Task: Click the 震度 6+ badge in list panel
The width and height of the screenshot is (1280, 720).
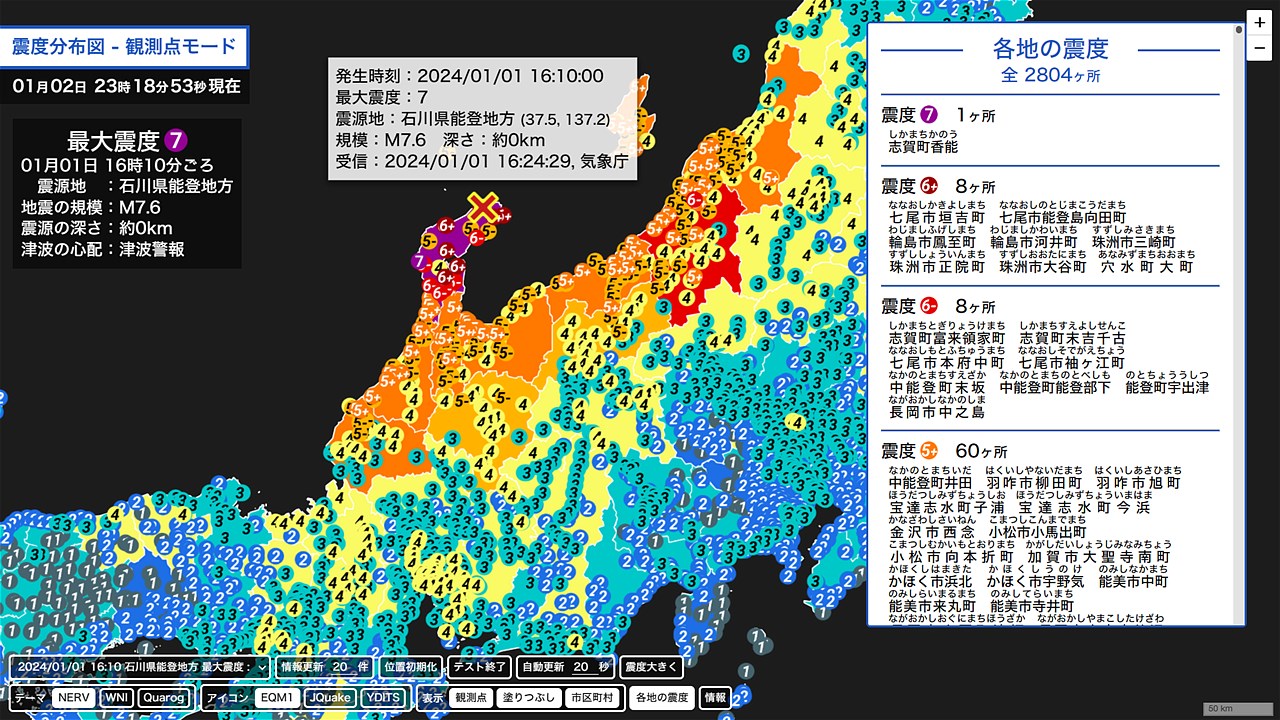Action: (x=929, y=186)
